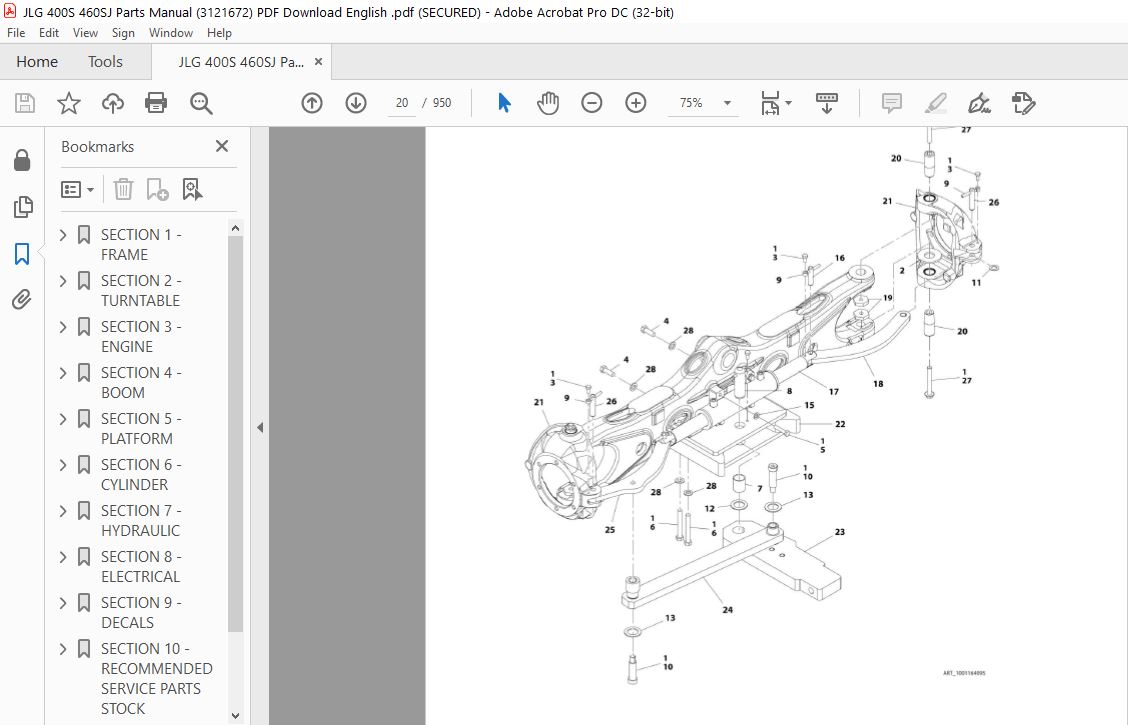Open the Sign menu
The image size is (1128, 725).
point(123,32)
